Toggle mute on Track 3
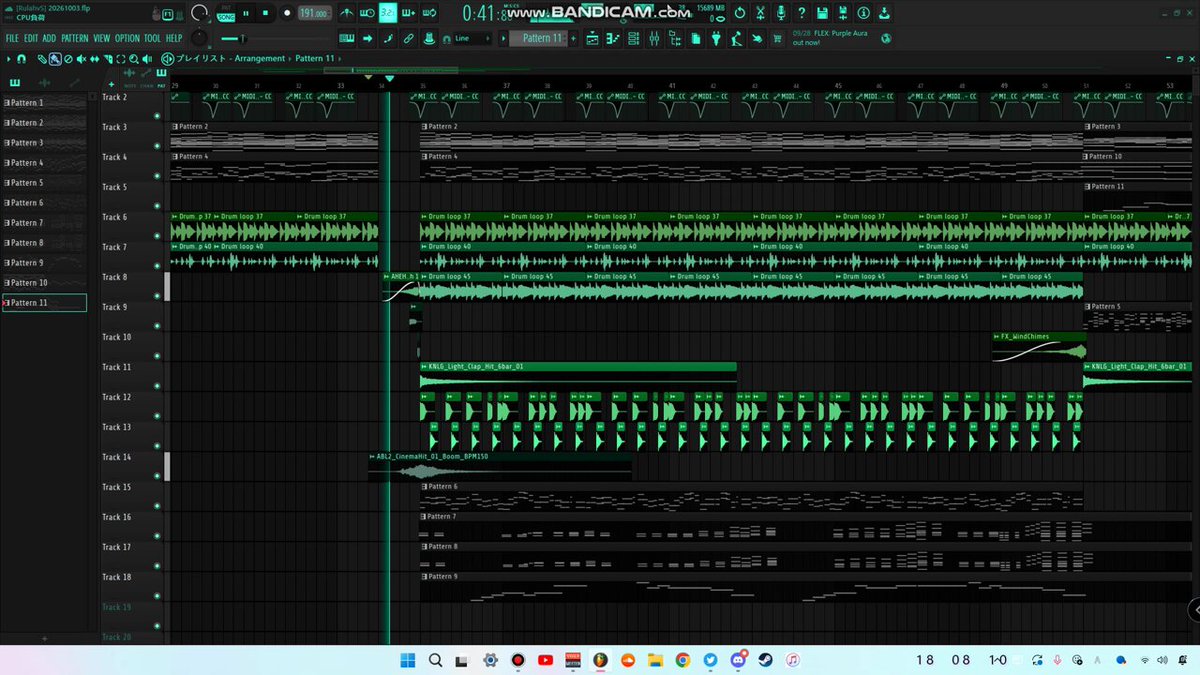This screenshot has height=675, width=1200. tap(157, 146)
